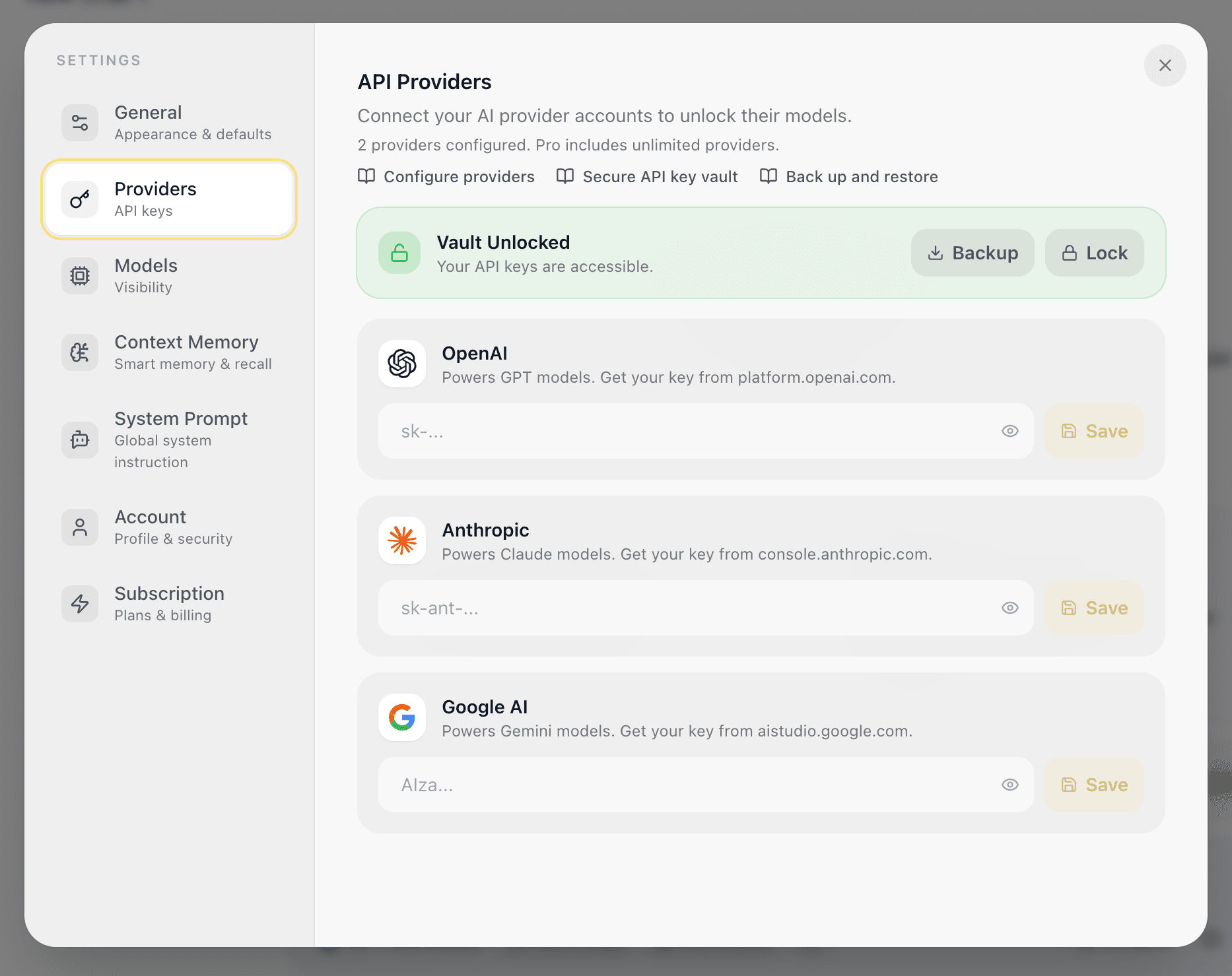
Task: Reveal the Anthropic API key with eye icon
Action: pyautogui.click(x=1010, y=608)
